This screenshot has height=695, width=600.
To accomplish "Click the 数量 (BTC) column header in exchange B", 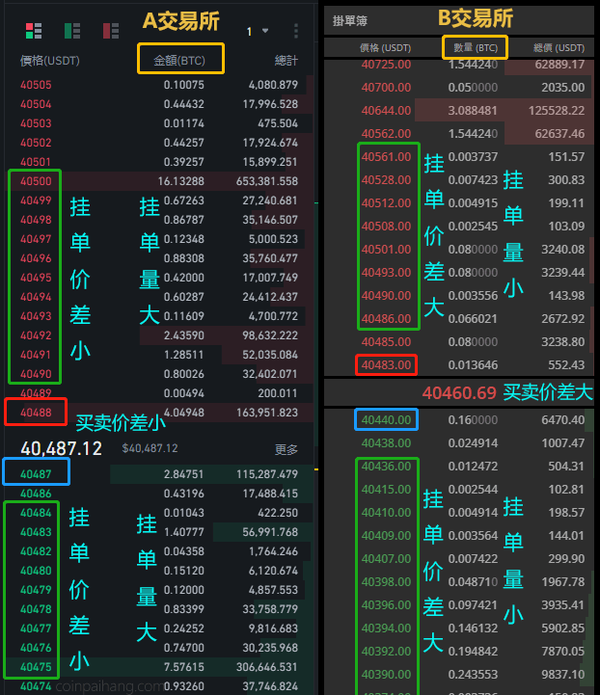I will pyautogui.click(x=474, y=47).
